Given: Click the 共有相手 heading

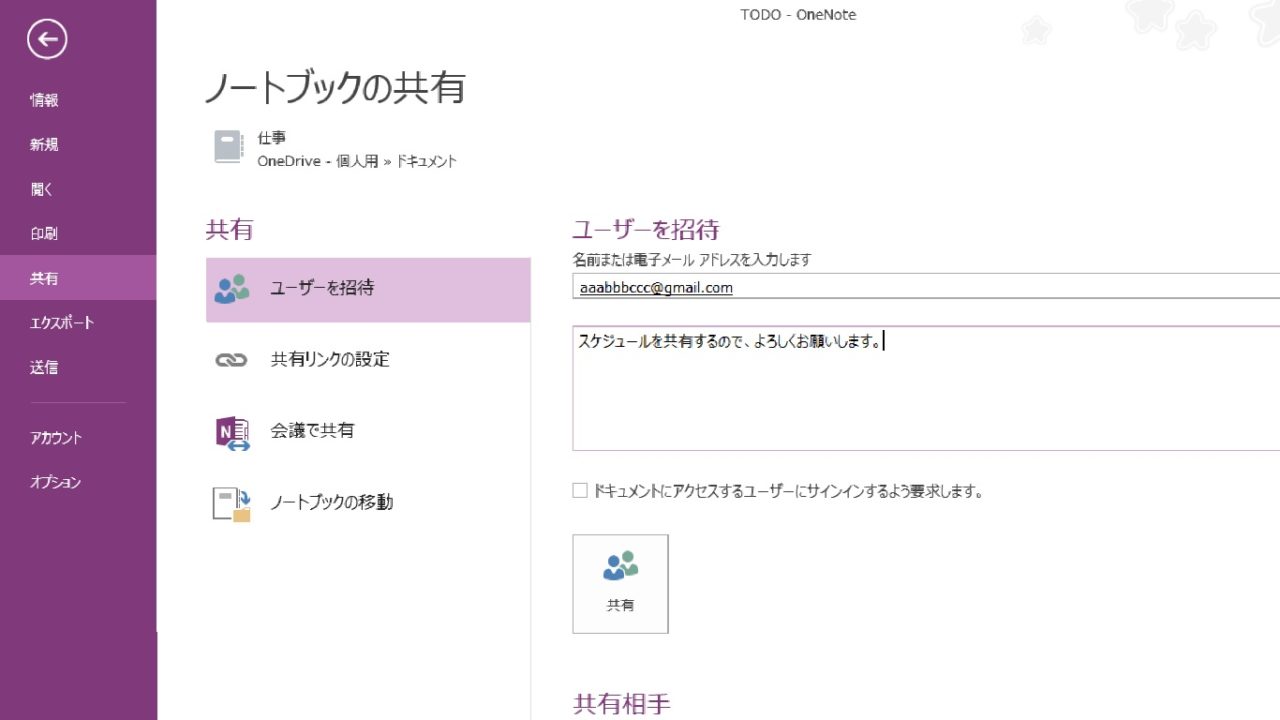Looking at the screenshot, I should [622, 704].
